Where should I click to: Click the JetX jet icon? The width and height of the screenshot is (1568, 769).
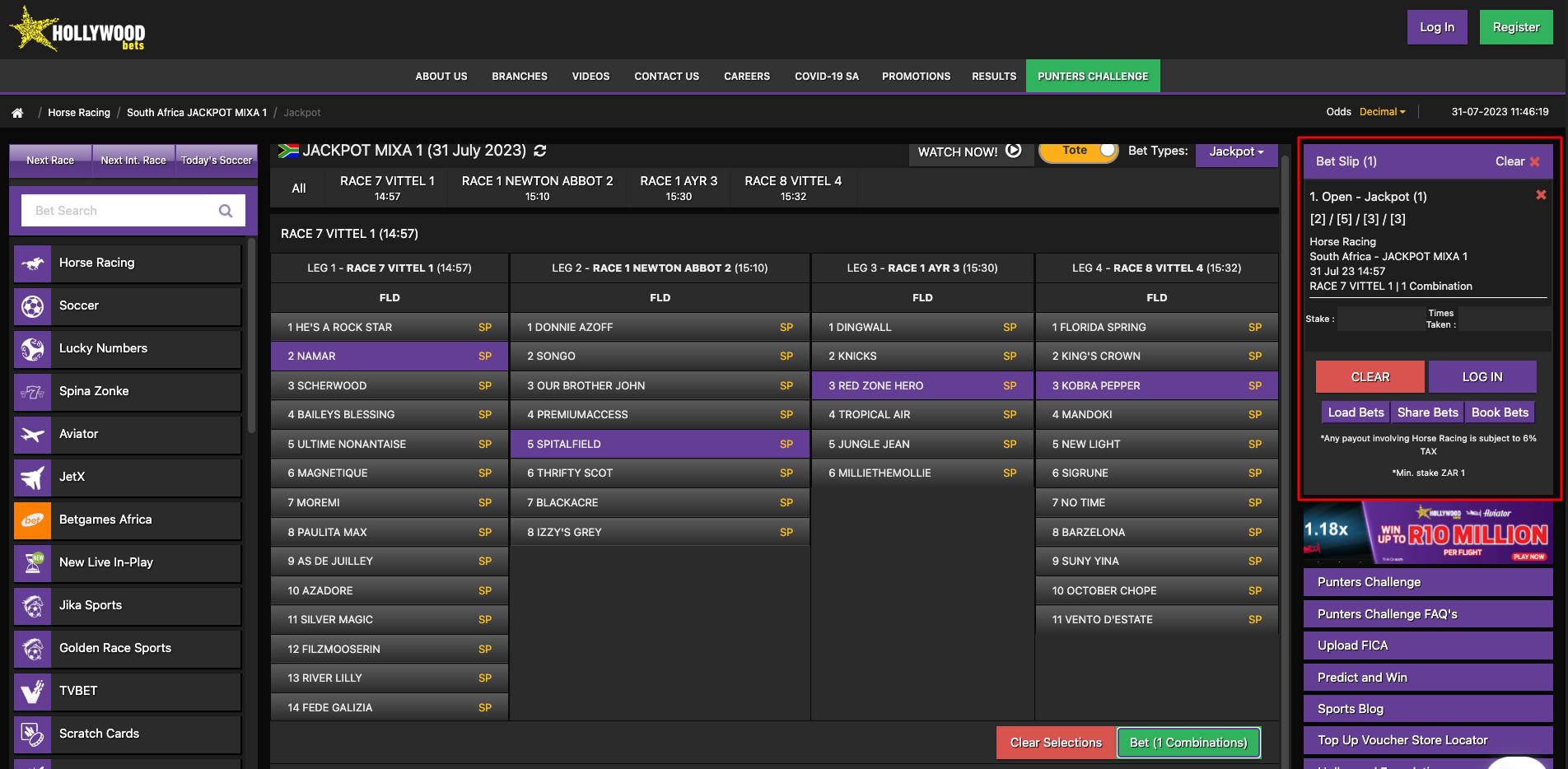click(33, 478)
